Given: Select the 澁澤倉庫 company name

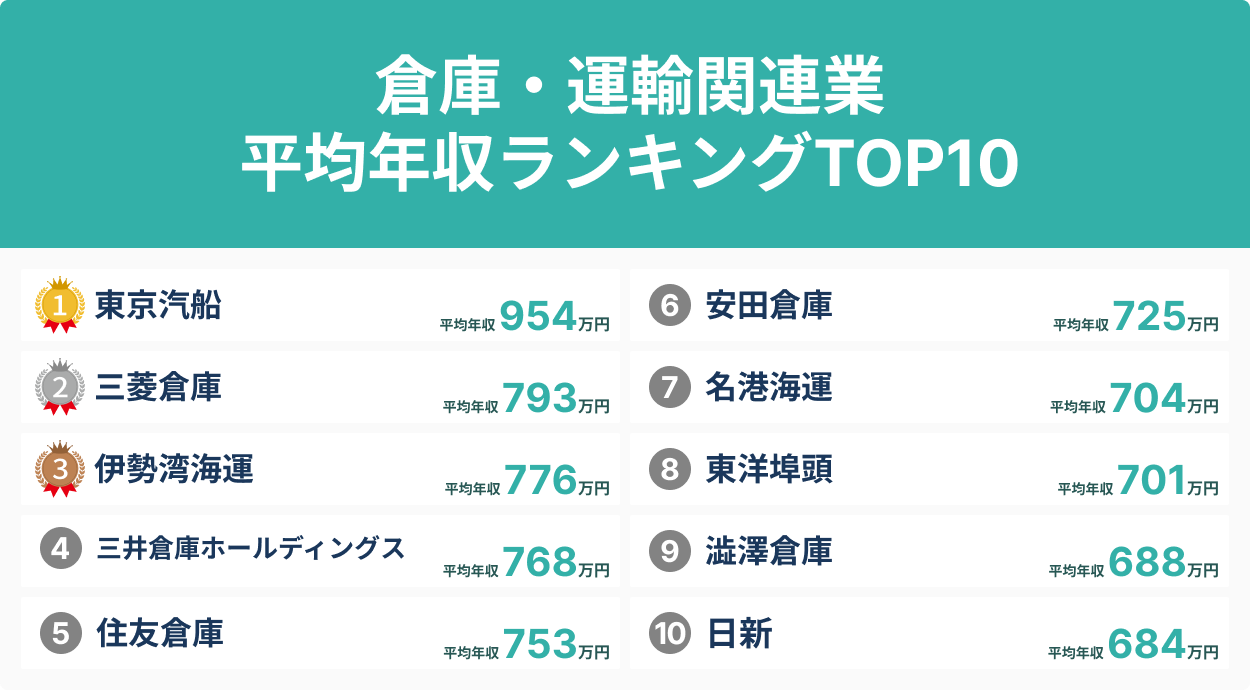Looking at the screenshot, I should pyautogui.click(x=769, y=550).
